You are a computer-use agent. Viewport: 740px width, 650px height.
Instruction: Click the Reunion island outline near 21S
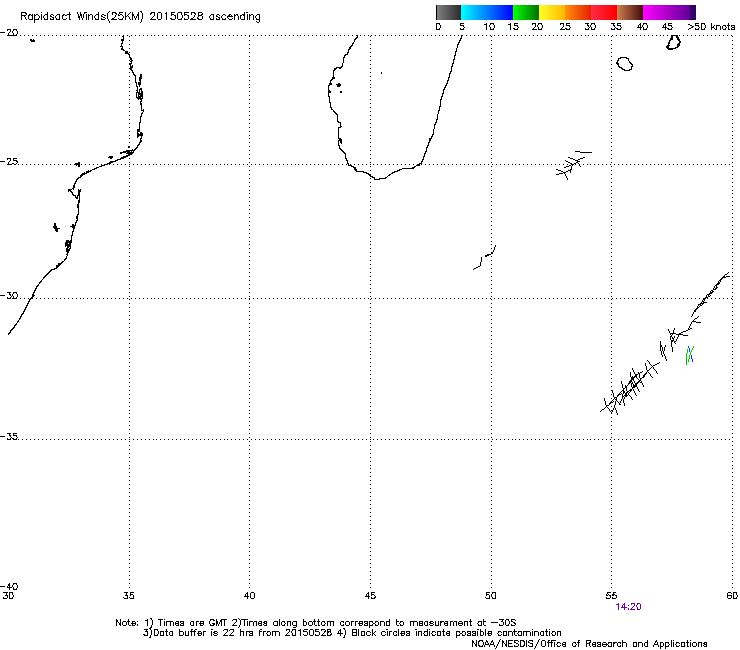pos(625,64)
